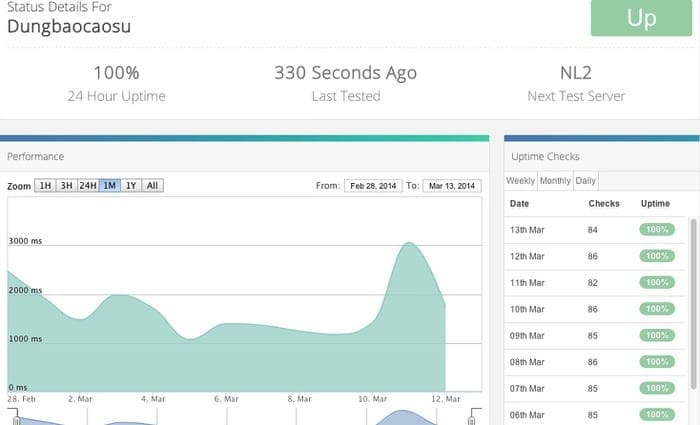
Task: Click the 12th Mar date row
Action: (595, 256)
